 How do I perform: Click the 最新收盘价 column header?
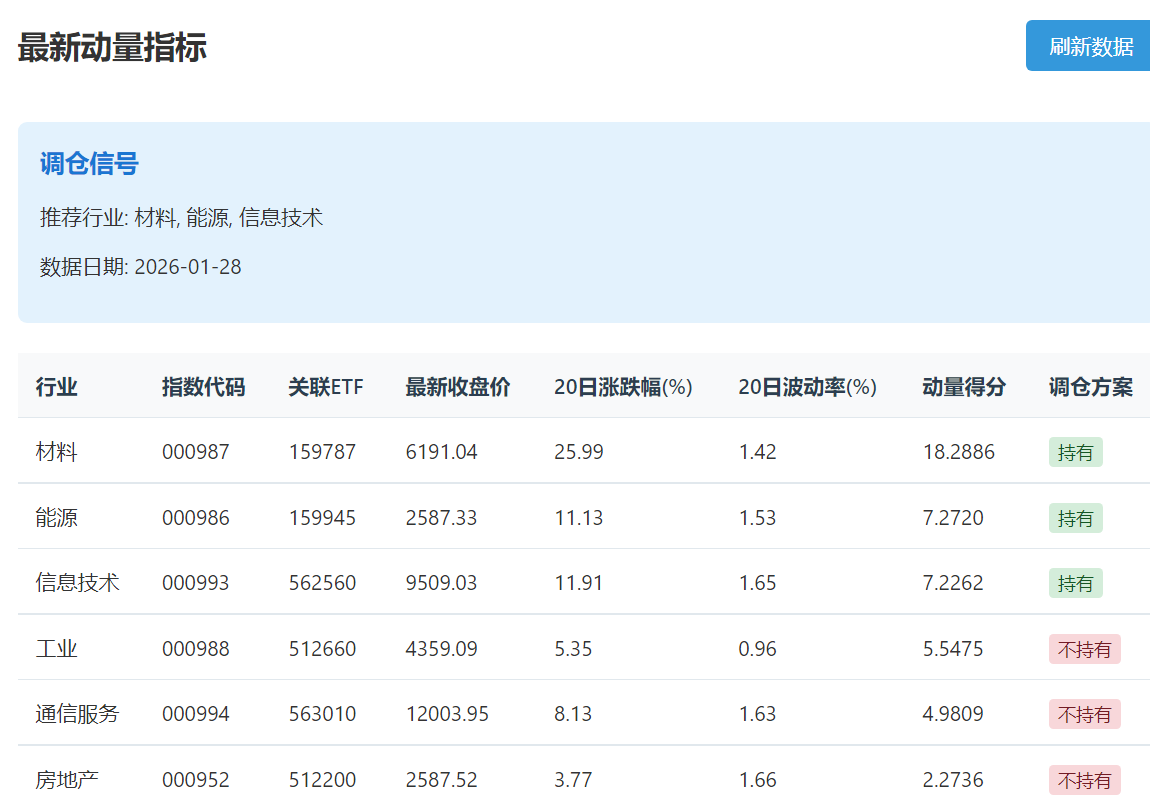click(x=457, y=387)
